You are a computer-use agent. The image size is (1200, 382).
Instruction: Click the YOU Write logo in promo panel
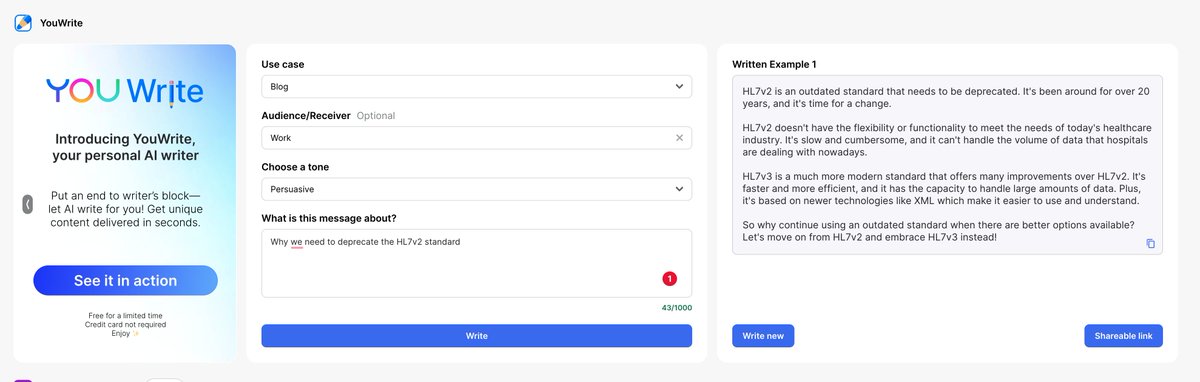click(x=125, y=93)
